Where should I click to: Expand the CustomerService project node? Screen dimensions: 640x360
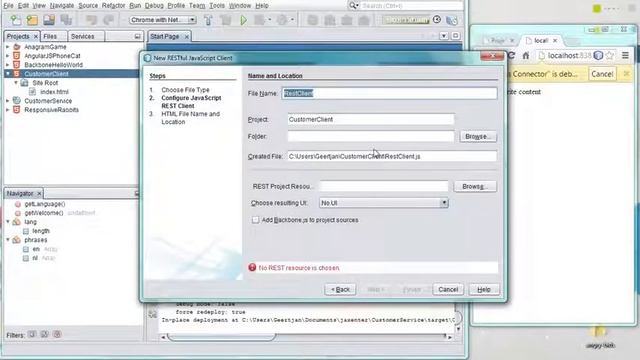[7, 101]
